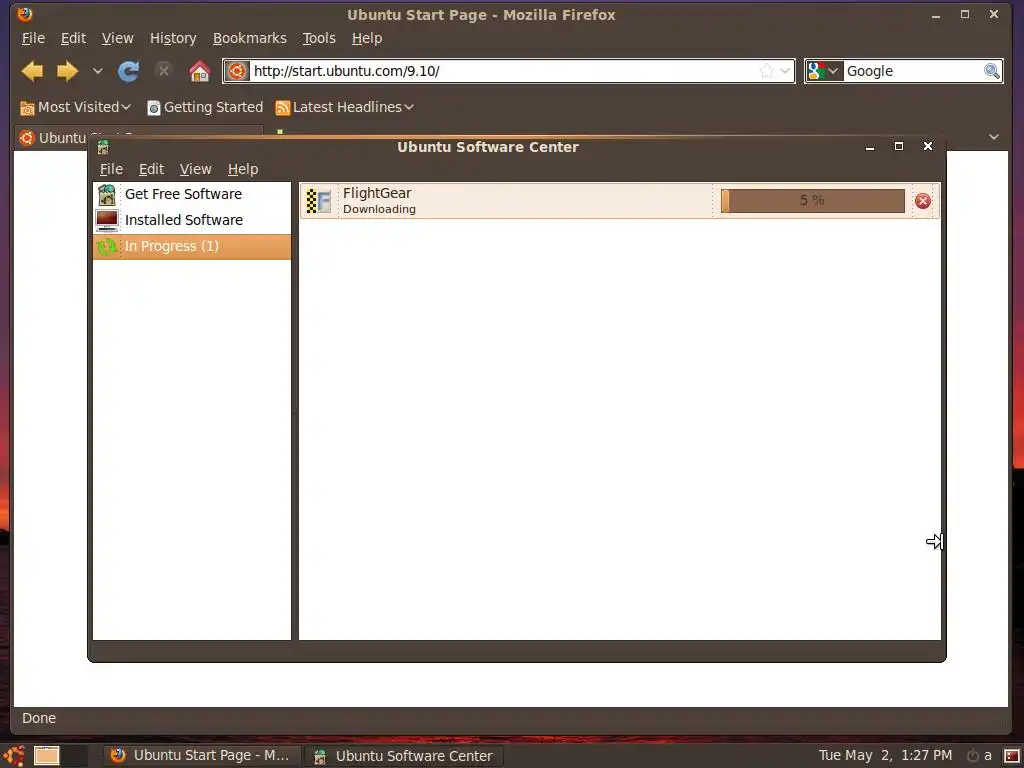The image size is (1024, 768).
Task: Click the FlightGear application icon
Action: [319, 200]
